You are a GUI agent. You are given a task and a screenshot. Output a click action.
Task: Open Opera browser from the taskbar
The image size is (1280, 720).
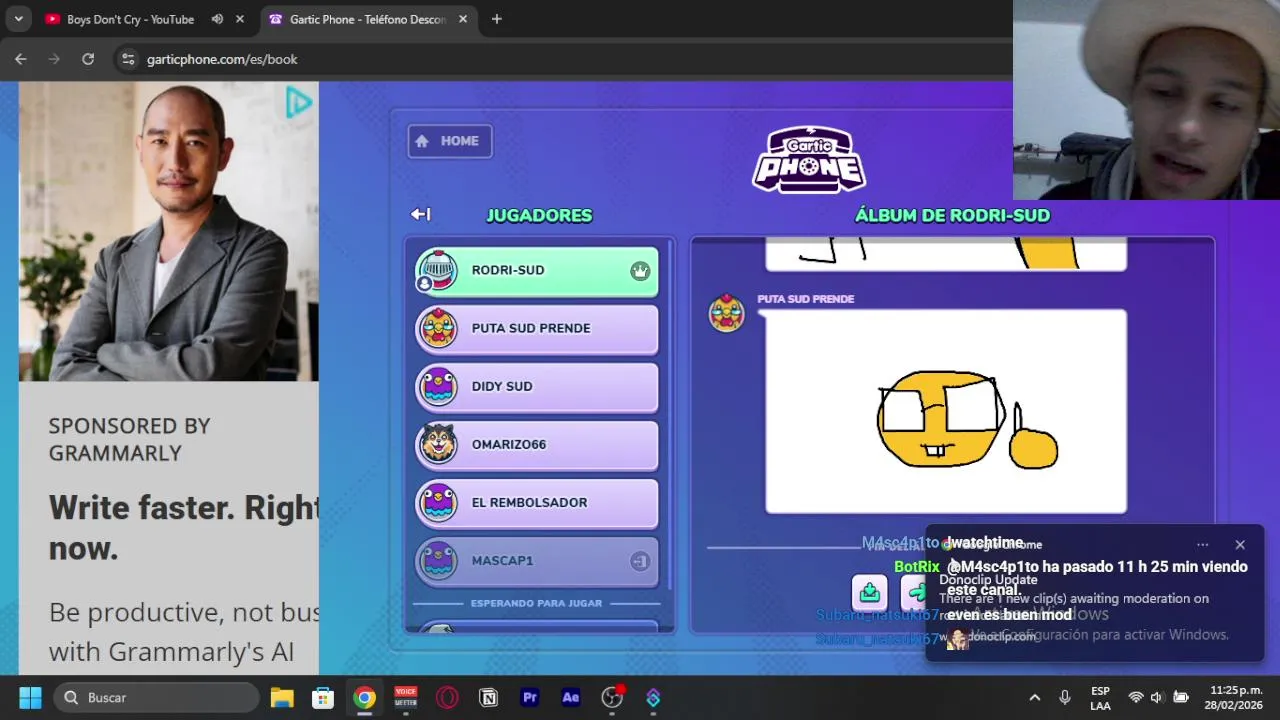point(447,697)
